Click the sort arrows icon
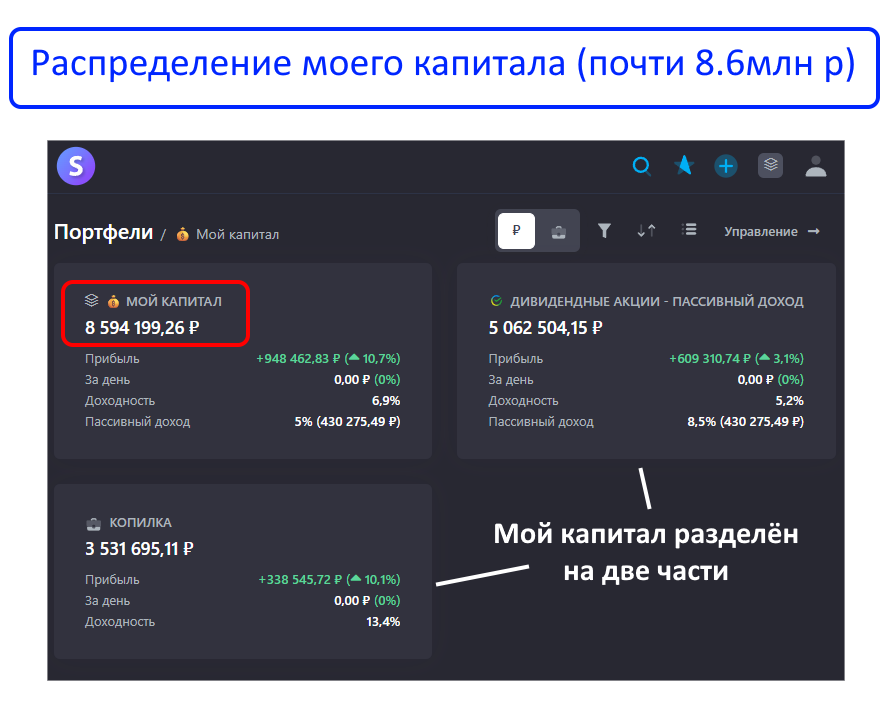The height and width of the screenshot is (703, 893). click(x=646, y=230)
